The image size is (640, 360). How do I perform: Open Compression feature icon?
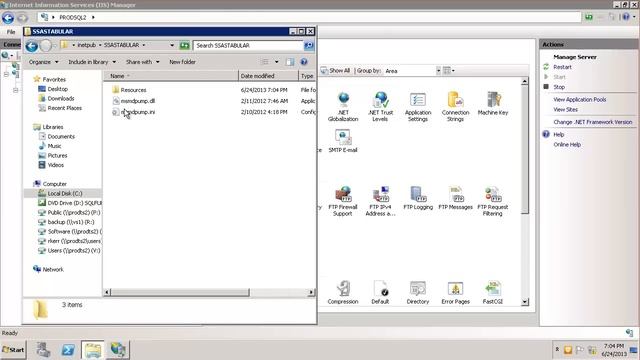pyautogui.click(x=343, y=293)
